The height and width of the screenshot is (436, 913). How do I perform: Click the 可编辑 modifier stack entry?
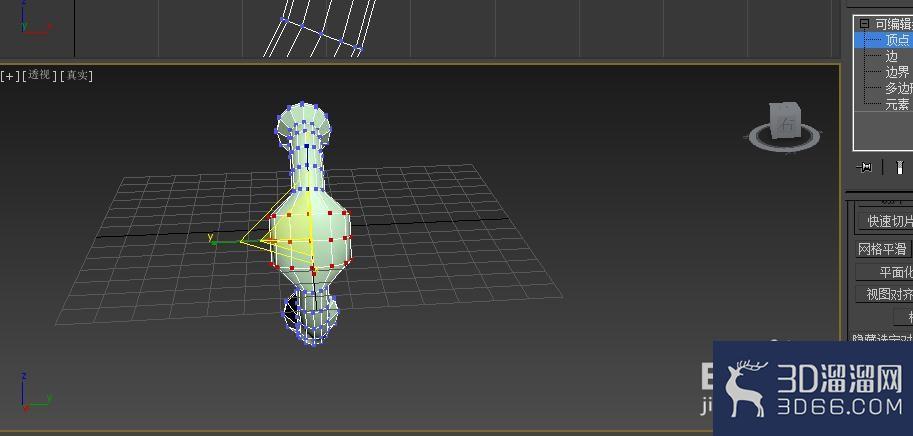[x=894, y=24]
